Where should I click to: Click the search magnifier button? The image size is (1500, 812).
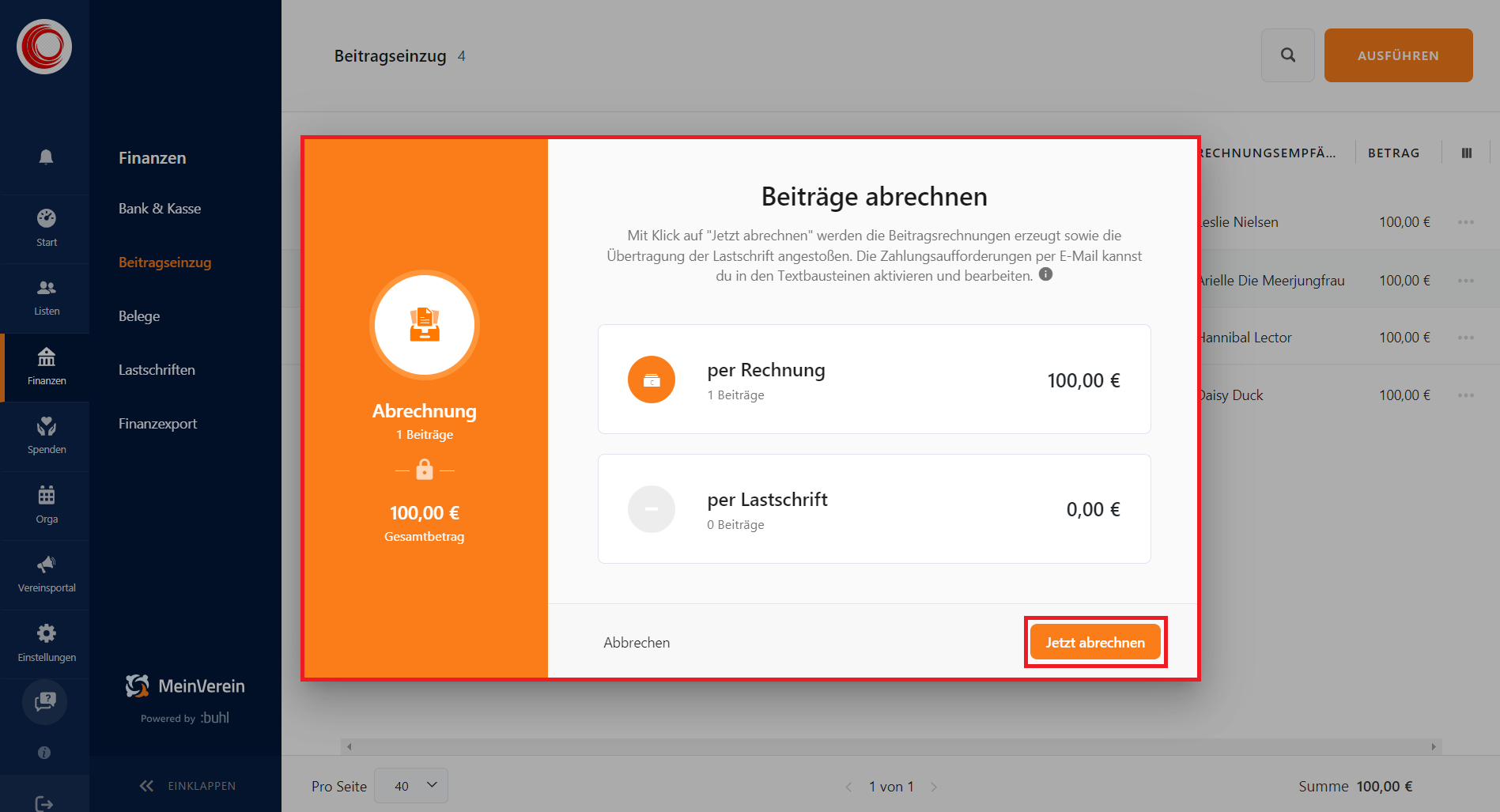coord(1288,55)
